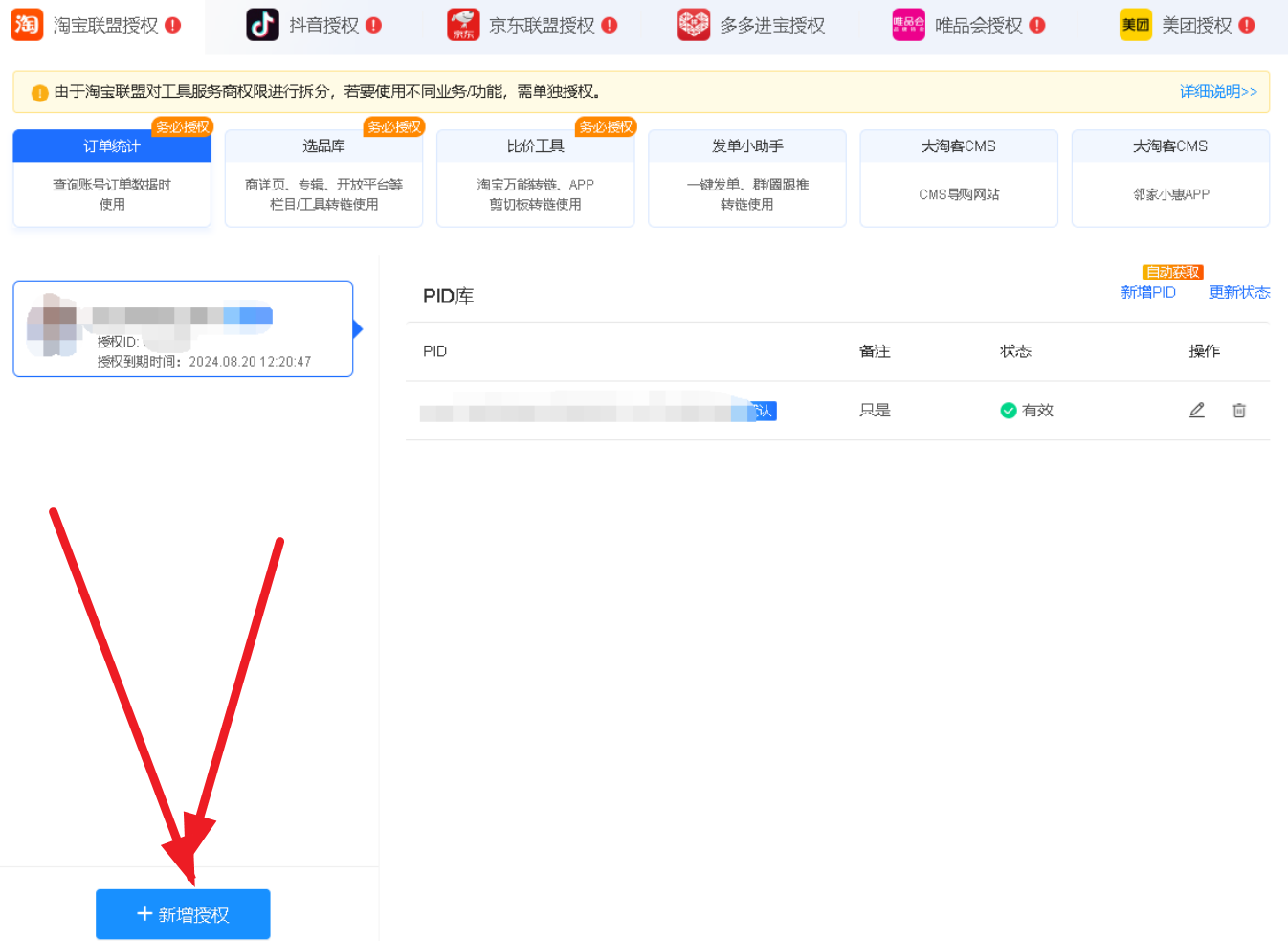Open the 发单小助手 authorization card
1288x941 pixels.
point(747,179)
